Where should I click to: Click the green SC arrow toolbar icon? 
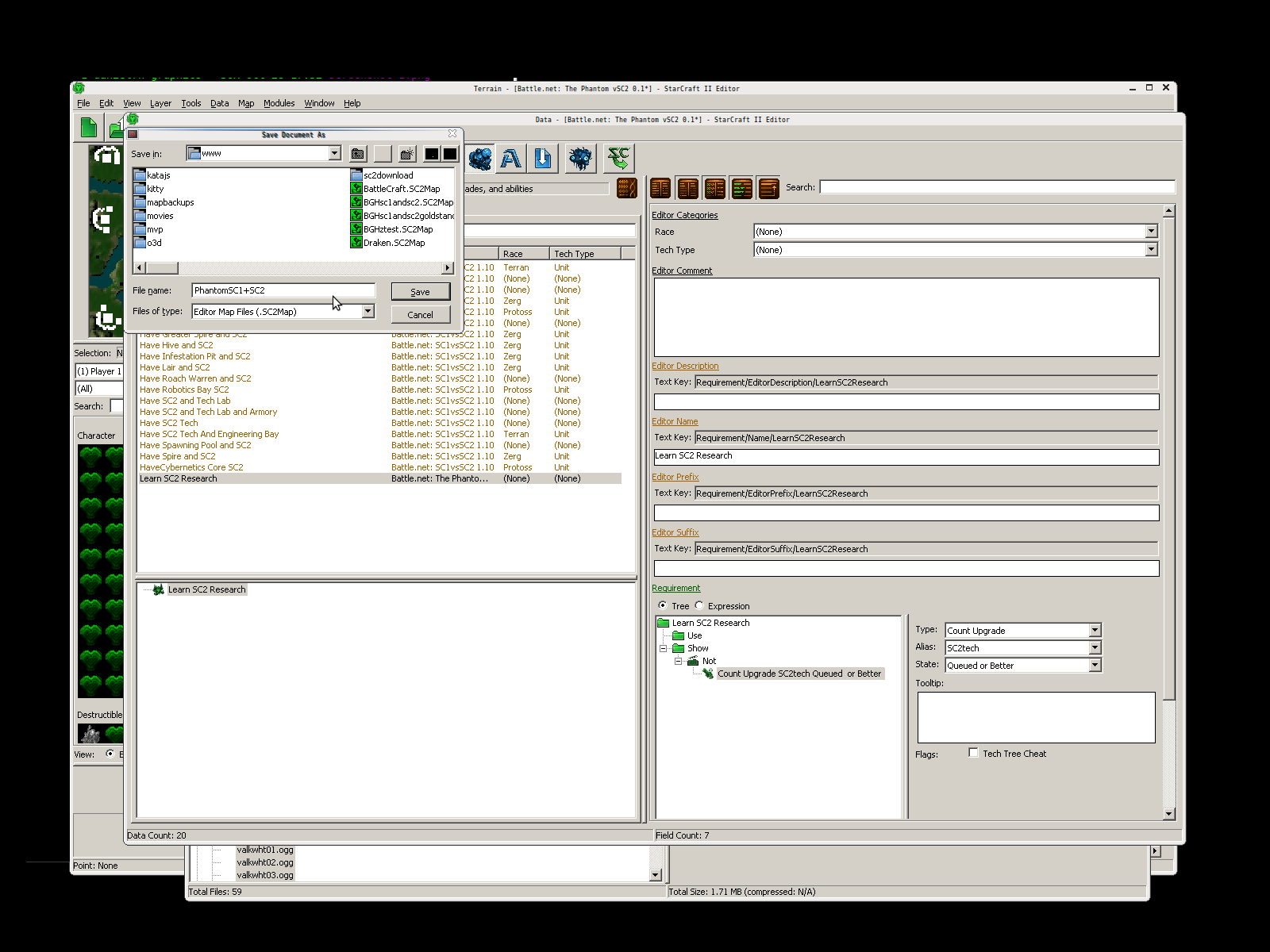click(x=618, y=159)
